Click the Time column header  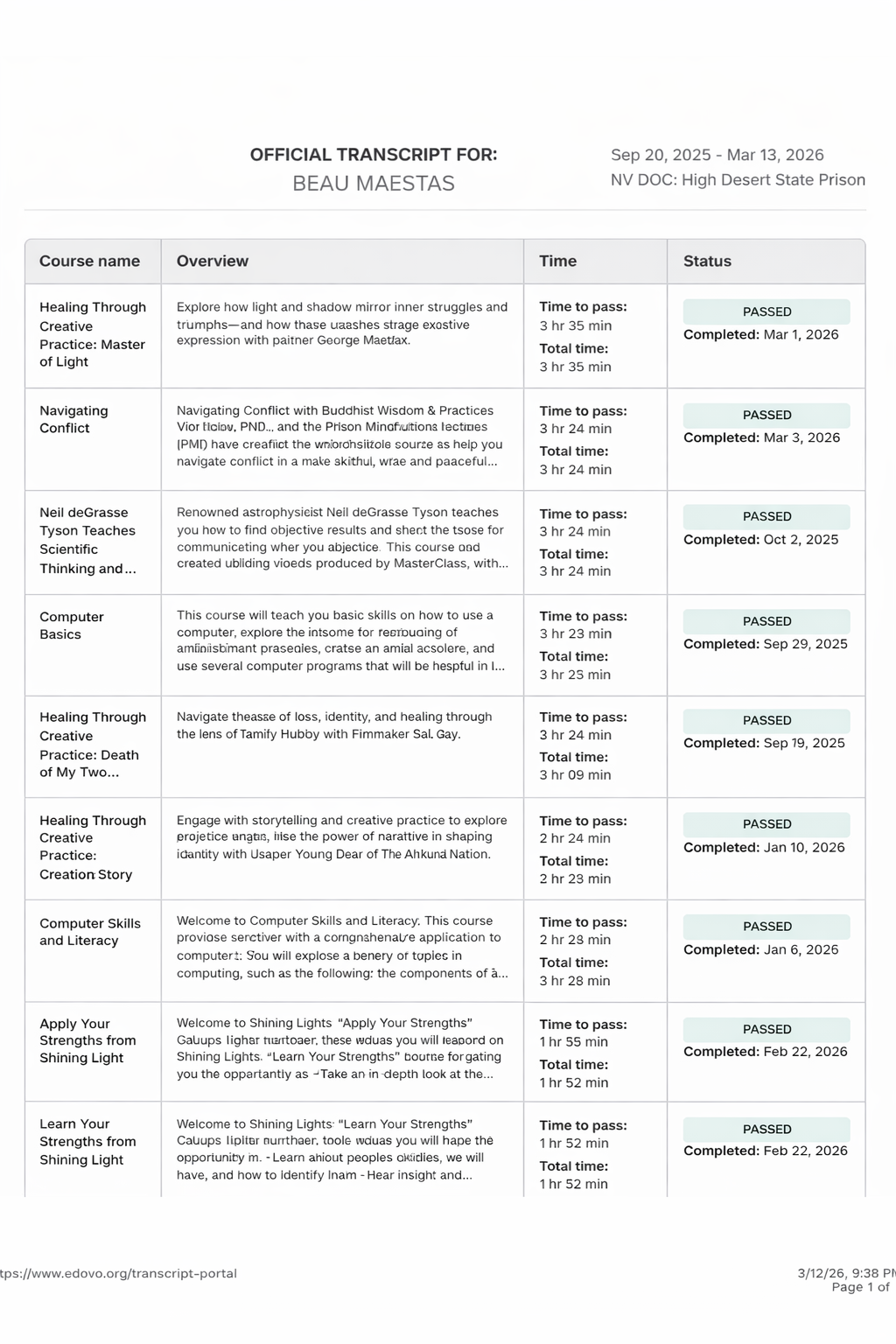pos(557,261)
